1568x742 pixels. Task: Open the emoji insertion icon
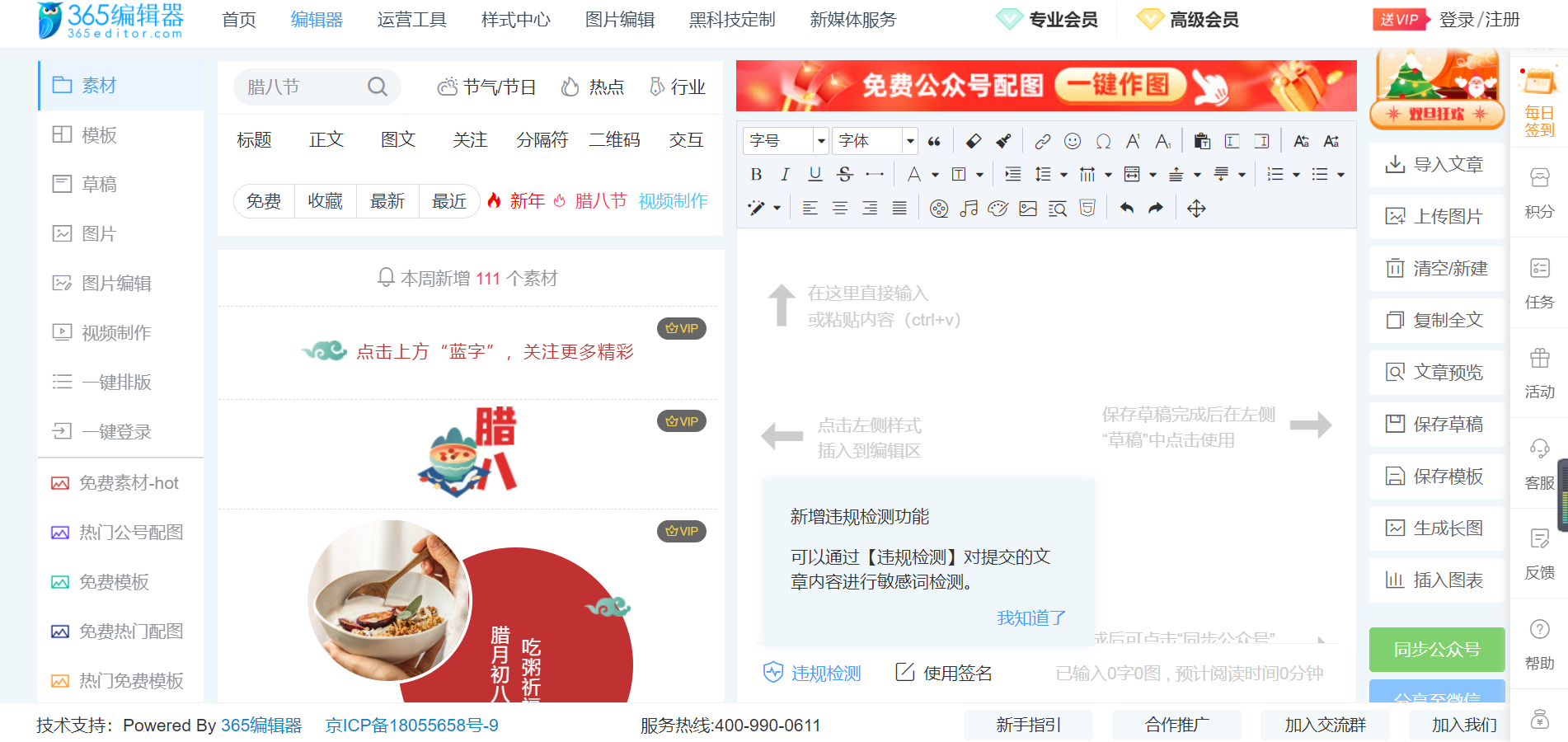click(1071, 141)
